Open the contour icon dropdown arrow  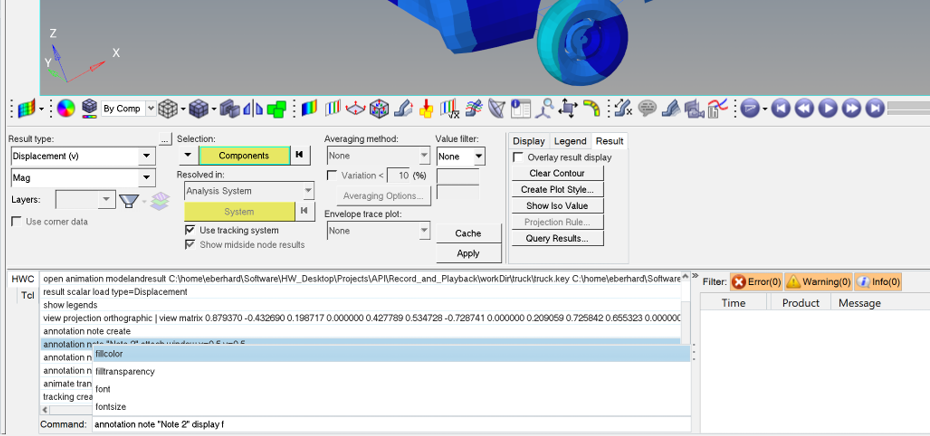tap(41, 109)
